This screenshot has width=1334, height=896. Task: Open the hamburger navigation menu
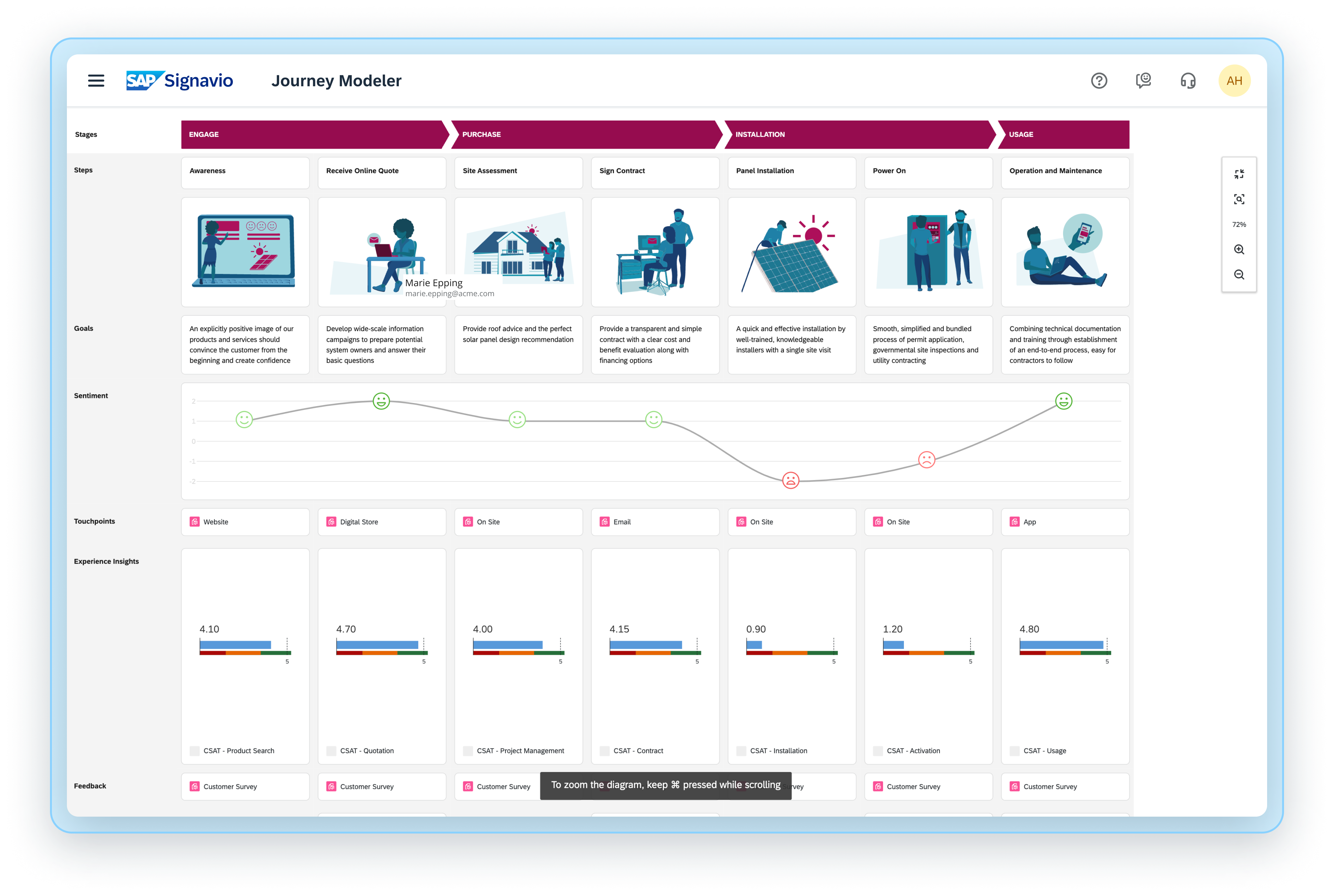point(96,81)
